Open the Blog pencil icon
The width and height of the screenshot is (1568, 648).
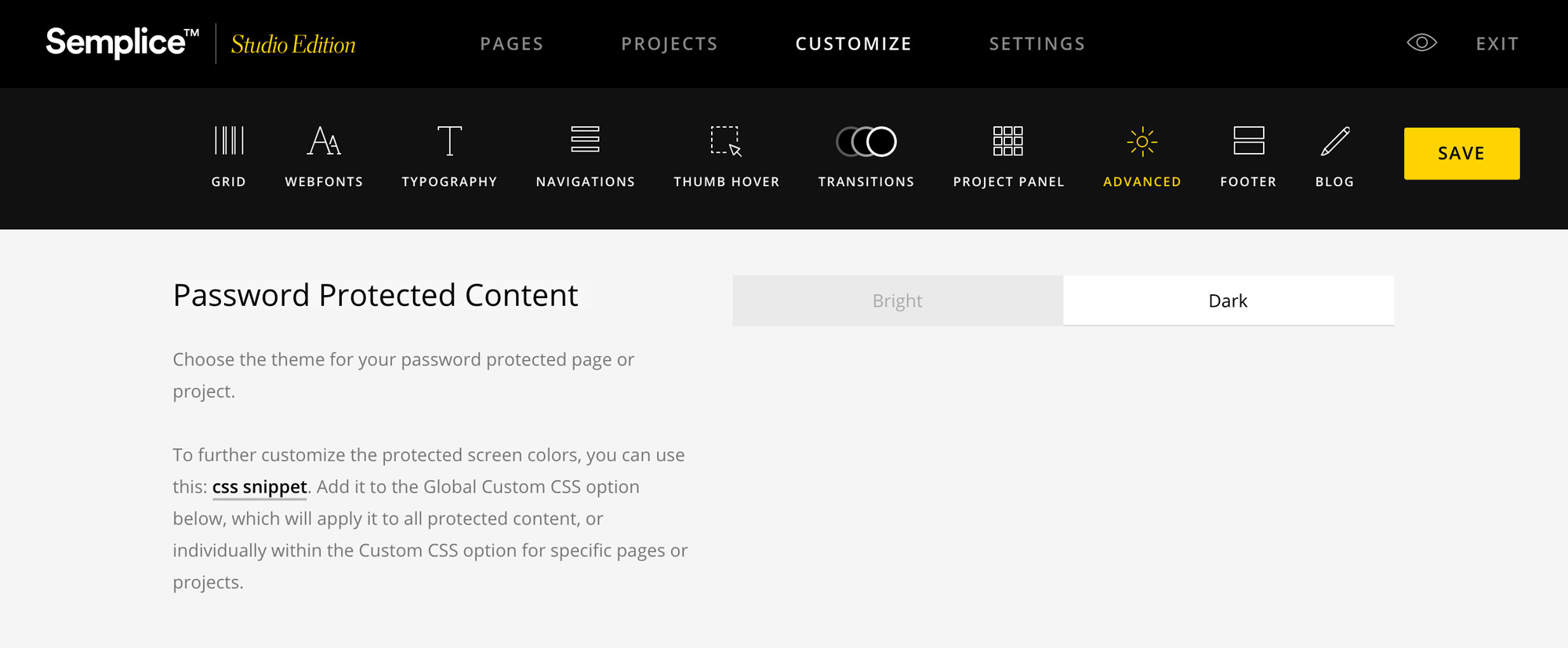1334,141
